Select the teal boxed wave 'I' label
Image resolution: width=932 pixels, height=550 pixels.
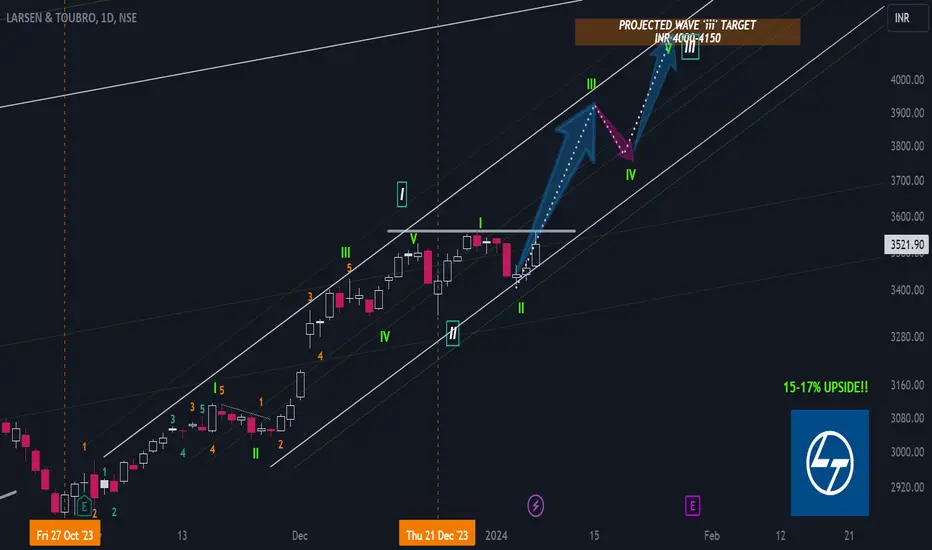(x=402, y=194)
